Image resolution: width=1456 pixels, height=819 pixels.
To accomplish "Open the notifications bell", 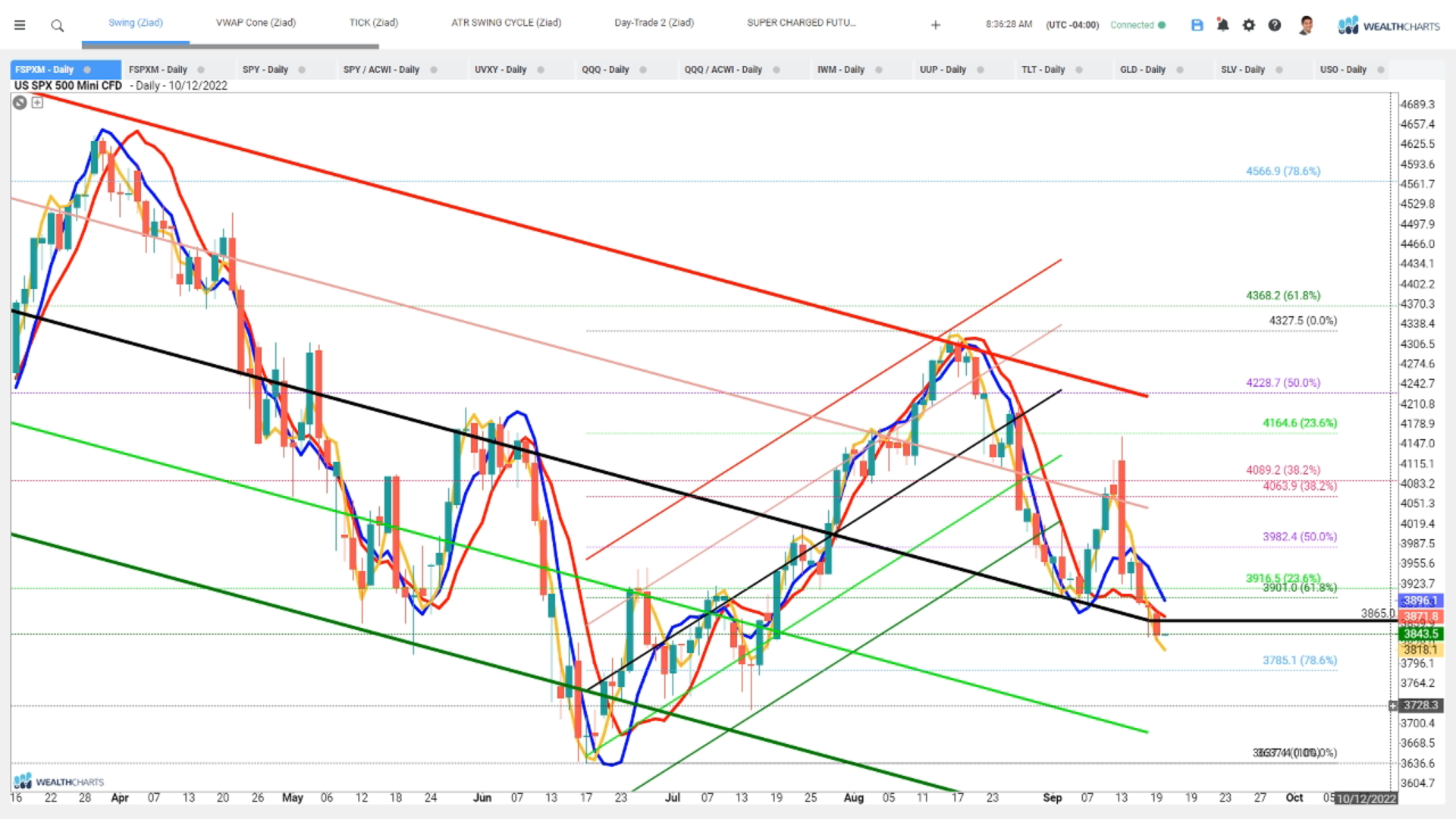I will [1222, 25].
